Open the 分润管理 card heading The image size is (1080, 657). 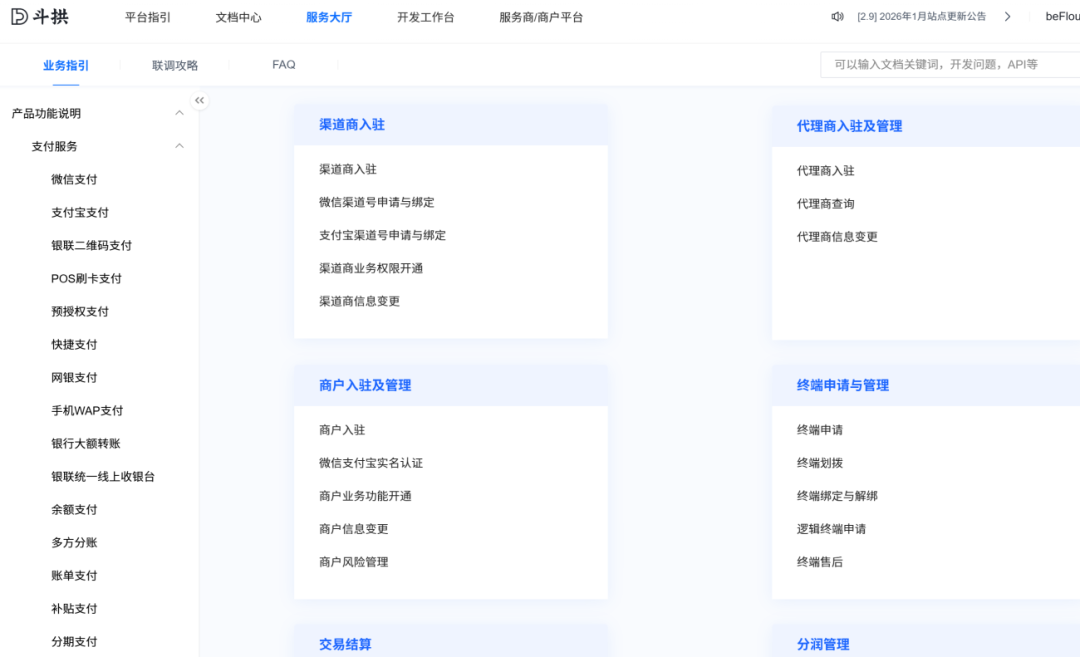823,645
